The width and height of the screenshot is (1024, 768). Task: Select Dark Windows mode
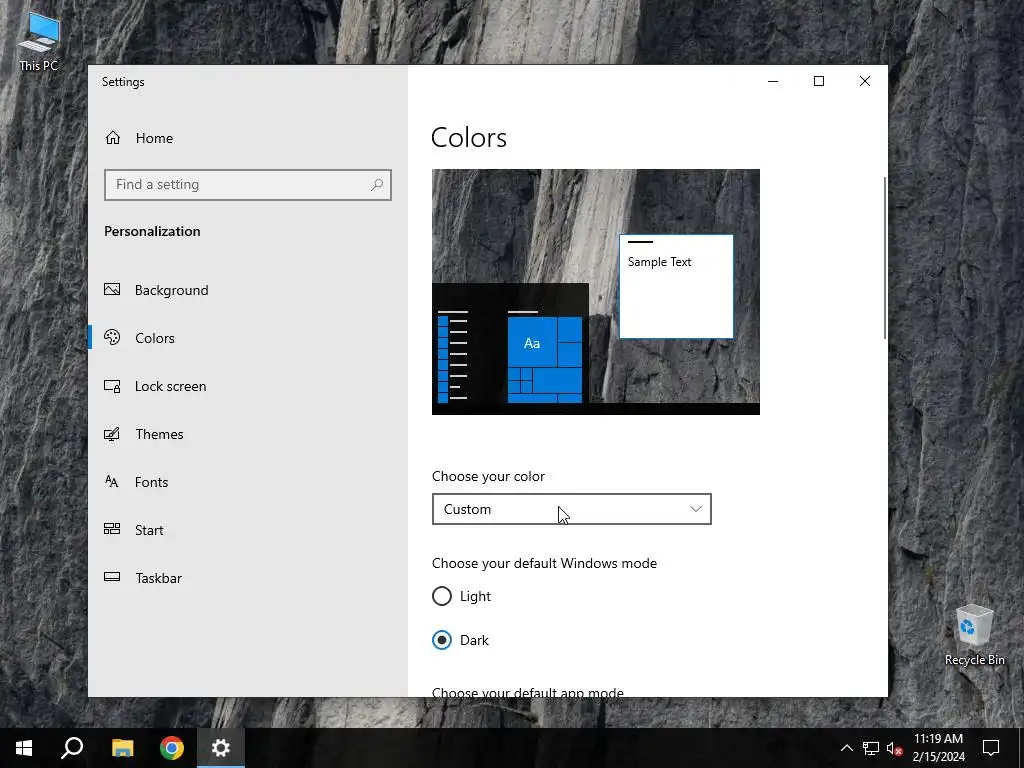click(460, 640)
